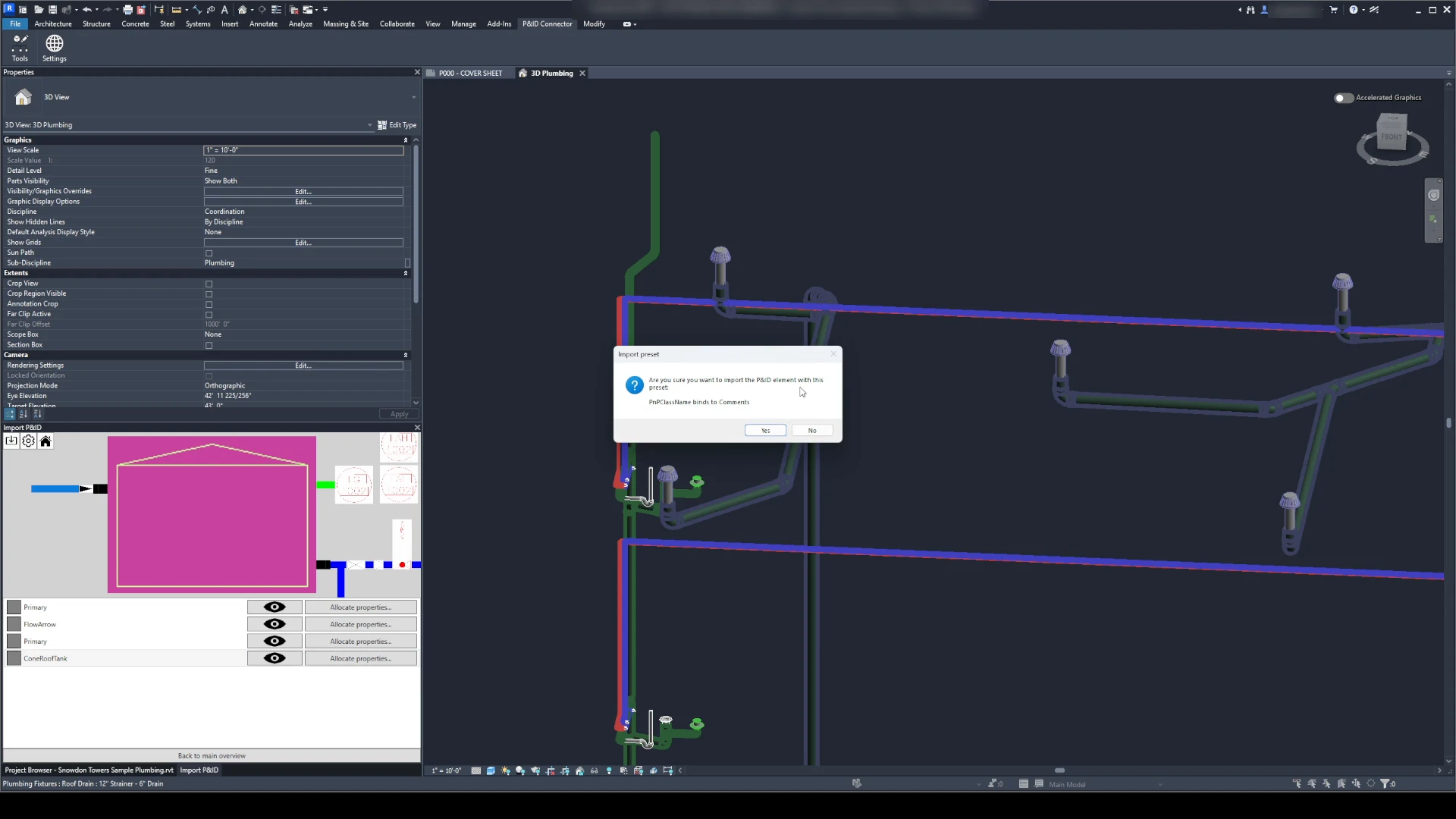Expand the 3D View type selector dropdown

point(413,98)
